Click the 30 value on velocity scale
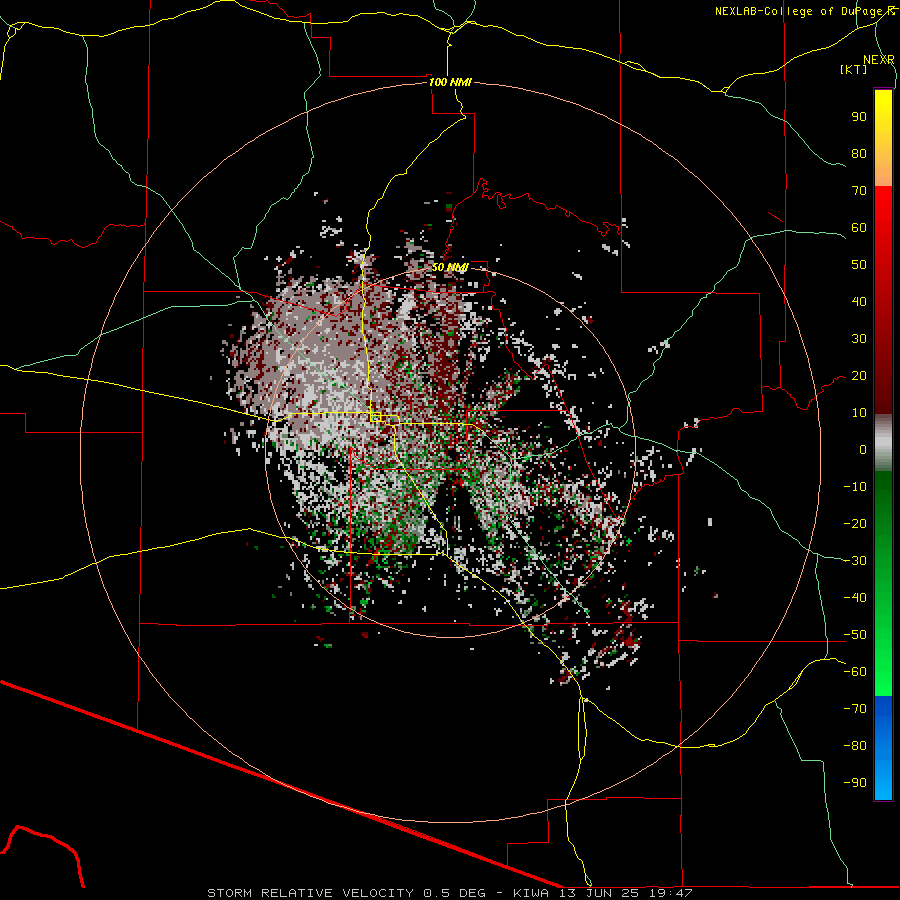Screen dimensions: 900x900 point(859,339)
